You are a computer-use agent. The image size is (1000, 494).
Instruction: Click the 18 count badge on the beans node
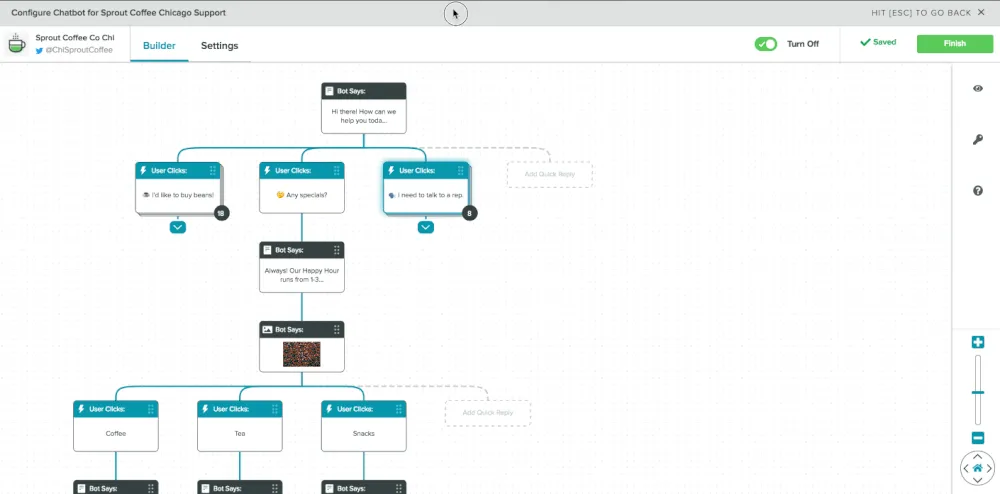pos(221,214)
